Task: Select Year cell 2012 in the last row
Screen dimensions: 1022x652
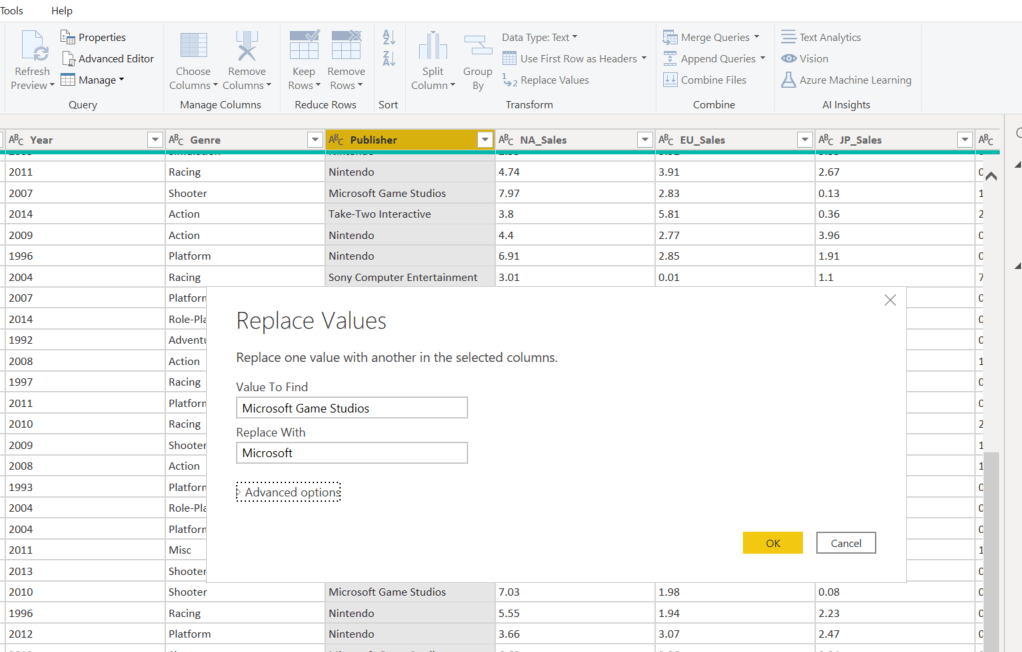Action: tap(85, 634)
